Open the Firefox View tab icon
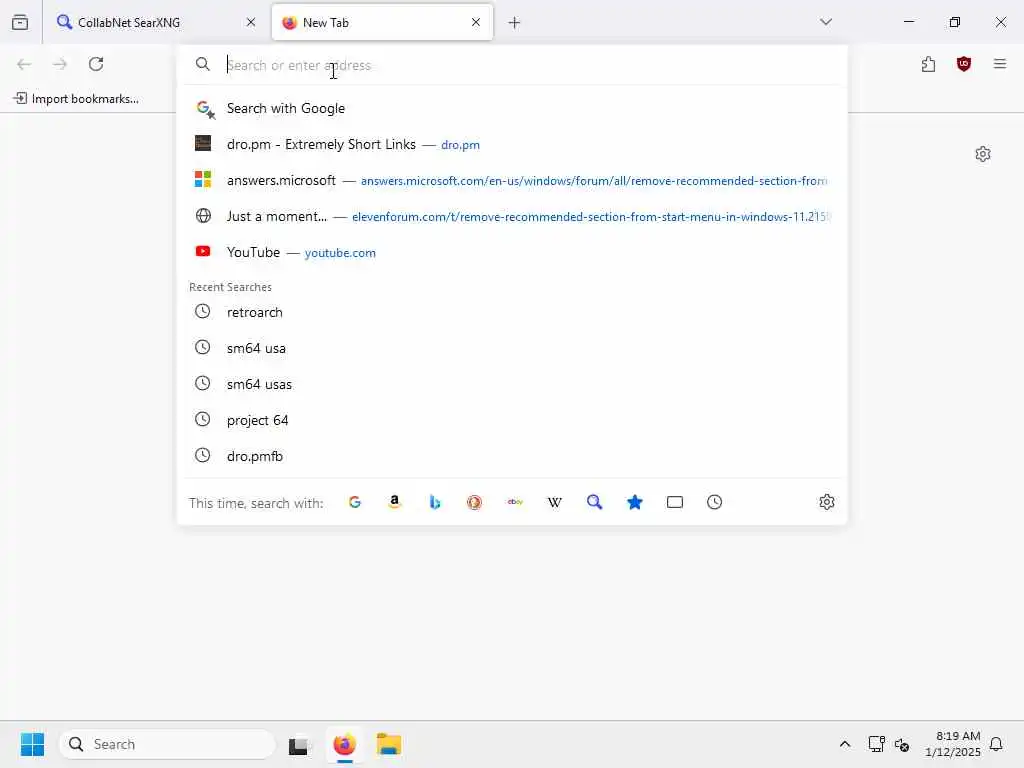This screenshot has height=768, width=1024. click(20, 22)
